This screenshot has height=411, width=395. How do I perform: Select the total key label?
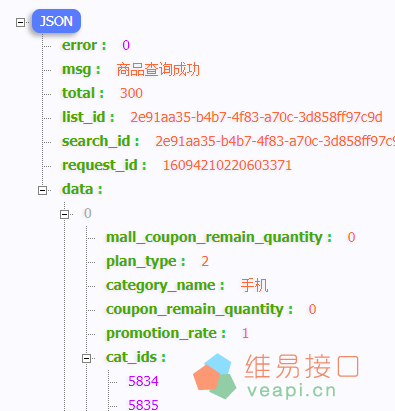(83, 93)
